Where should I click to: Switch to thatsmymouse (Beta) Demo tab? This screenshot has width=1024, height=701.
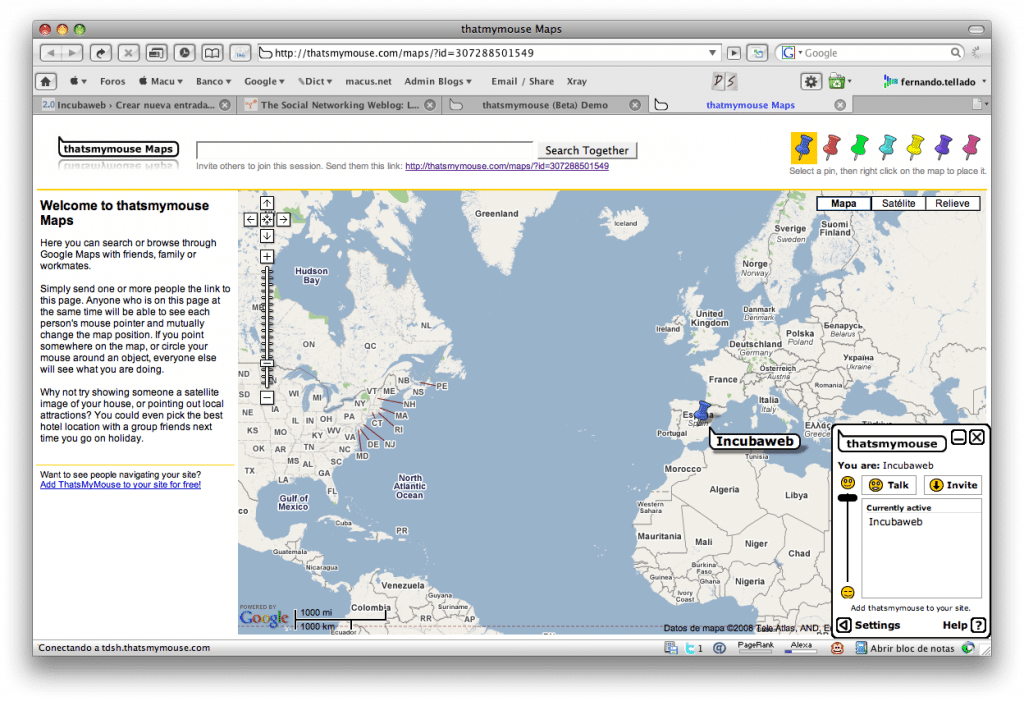point(545,105)
